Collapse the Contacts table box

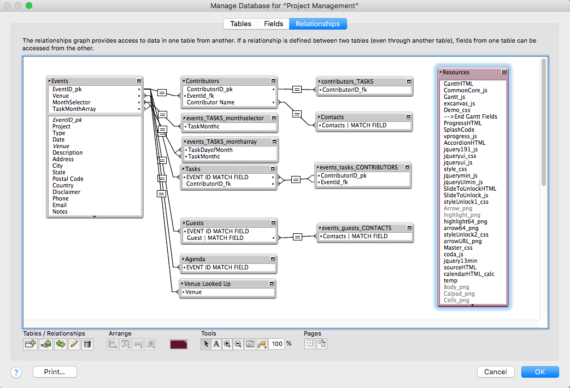click(x=408, y=117)
